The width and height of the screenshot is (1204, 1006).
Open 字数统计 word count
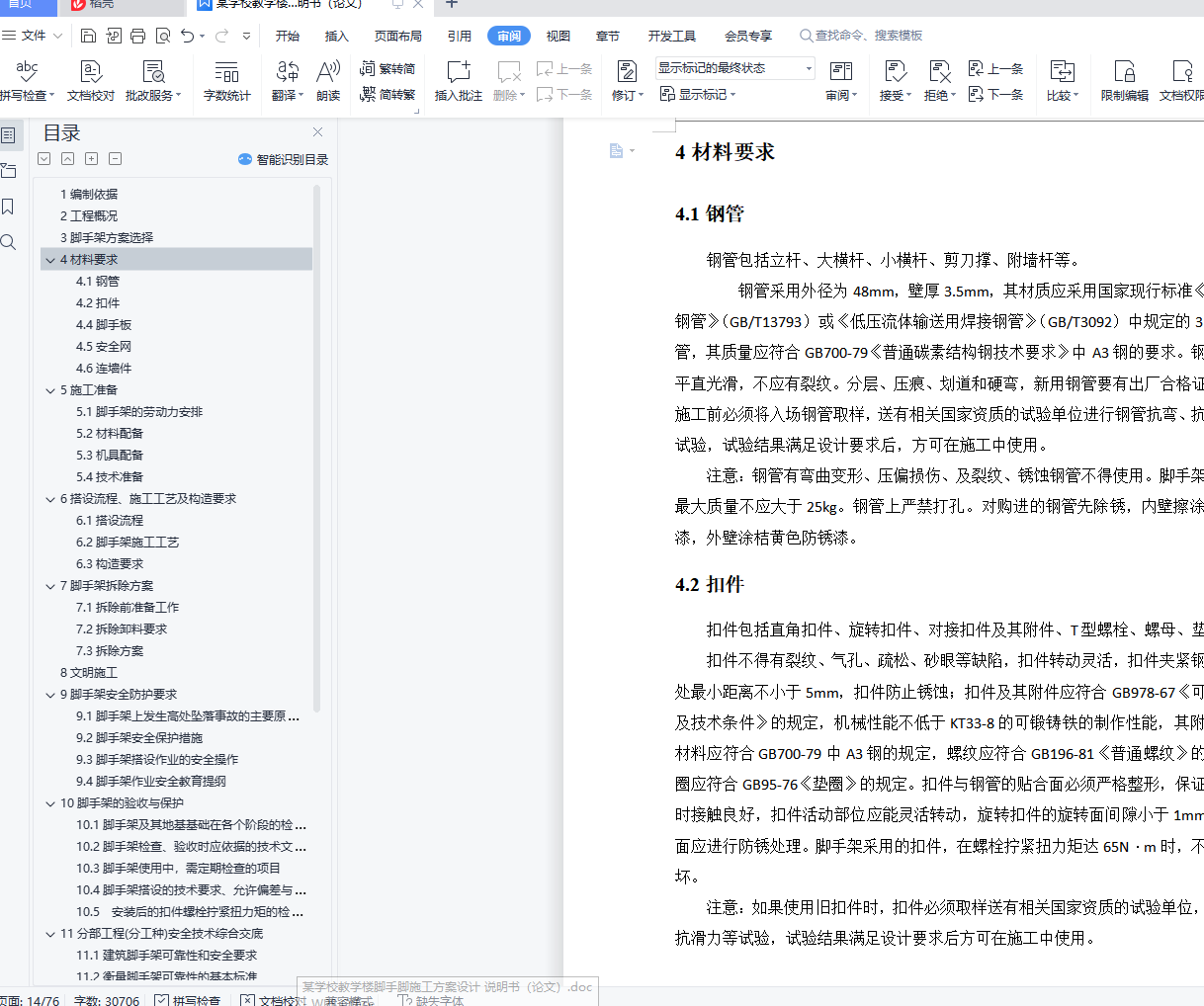227,81
